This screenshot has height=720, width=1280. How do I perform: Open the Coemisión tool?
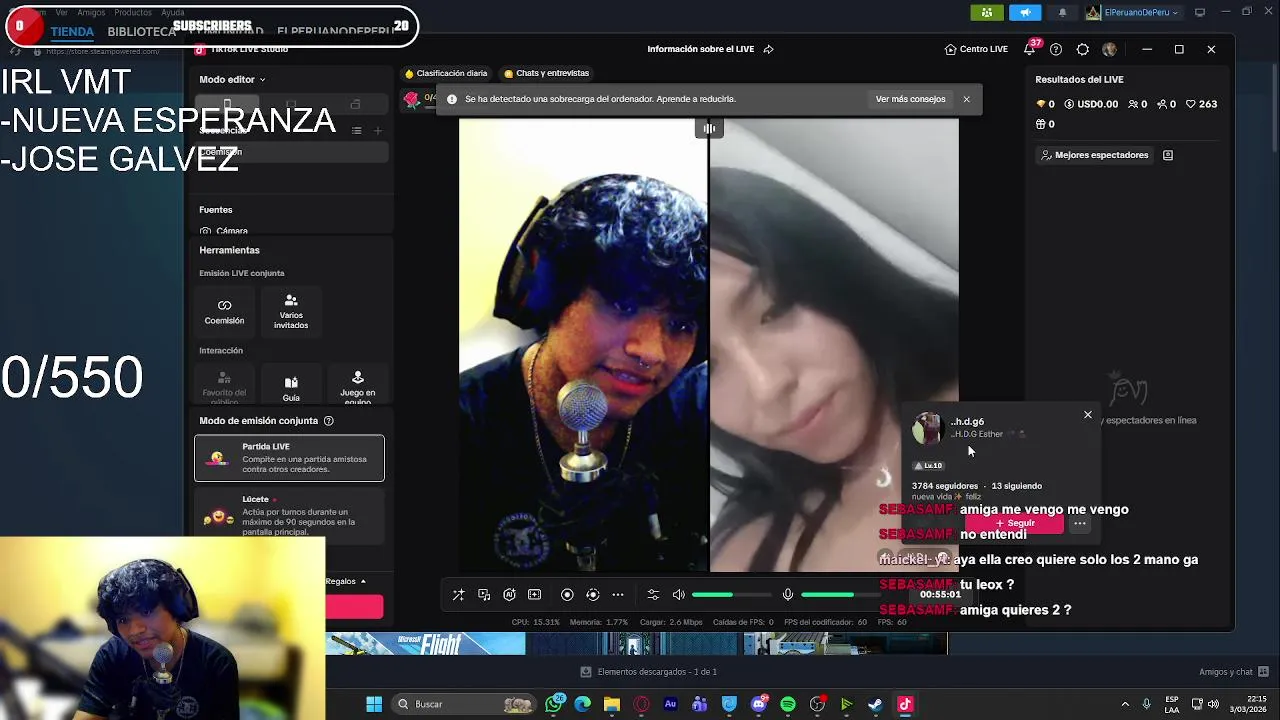(x=224, y=312)
